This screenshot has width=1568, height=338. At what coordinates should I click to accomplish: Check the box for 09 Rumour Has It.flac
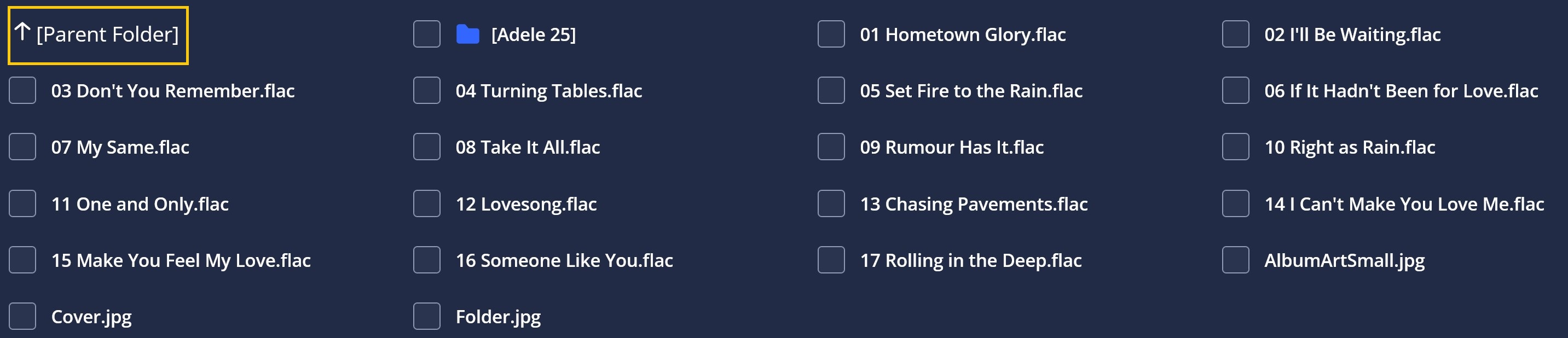pos(831,147)
